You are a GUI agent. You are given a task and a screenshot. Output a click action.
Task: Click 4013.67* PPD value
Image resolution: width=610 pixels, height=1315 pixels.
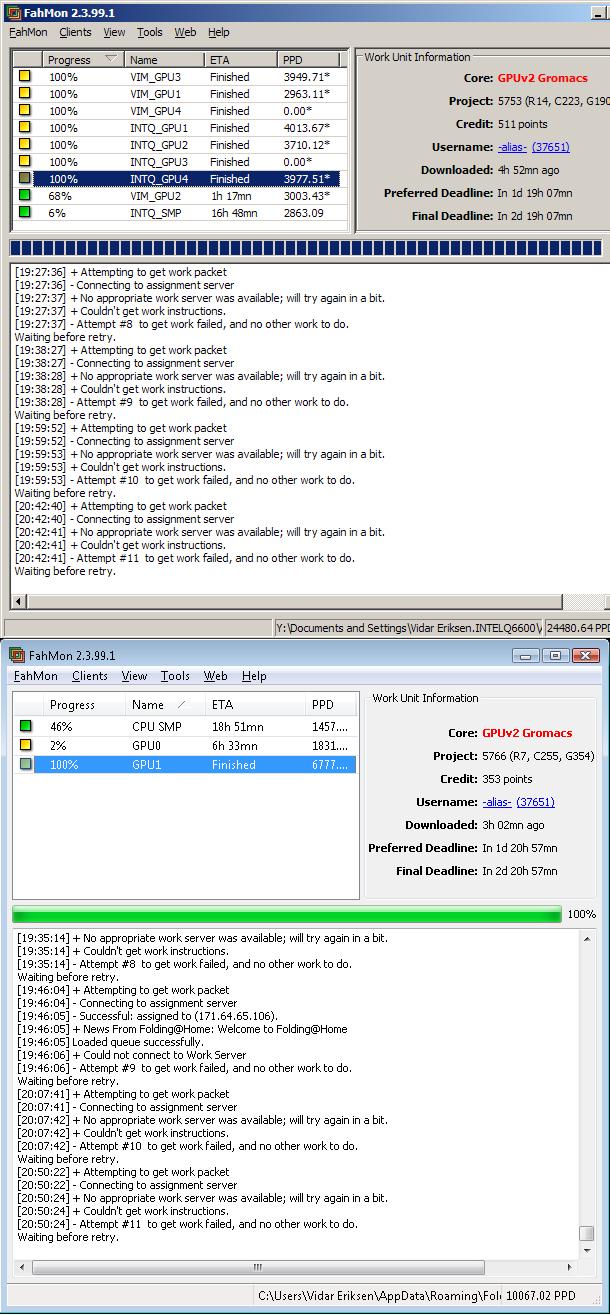(x=307, y=128)
